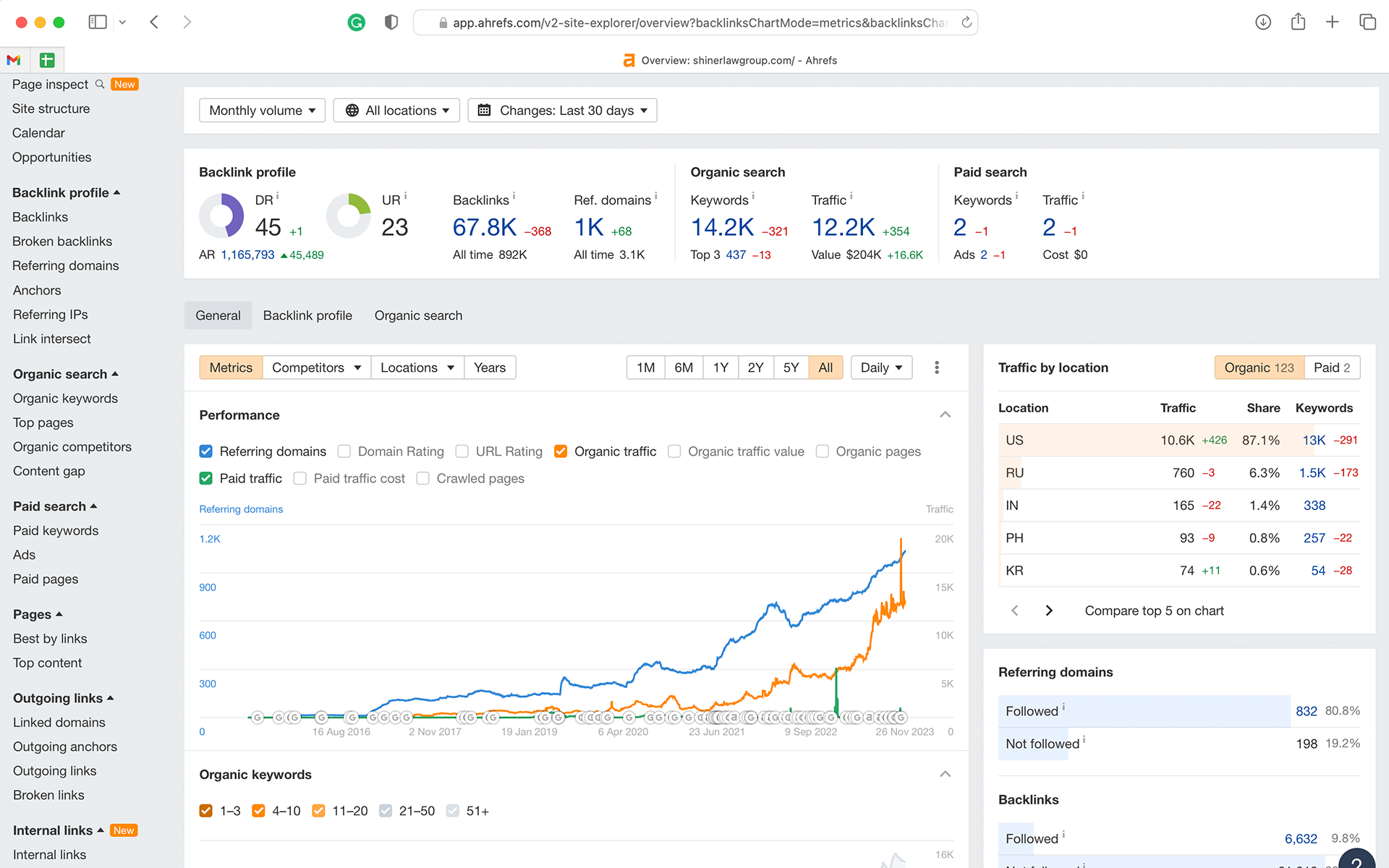Click the Google update marker near 16 Aug 2016
Image resolution: width=1389 pixels, height=868 pixels.
click(x=351, y=718)
